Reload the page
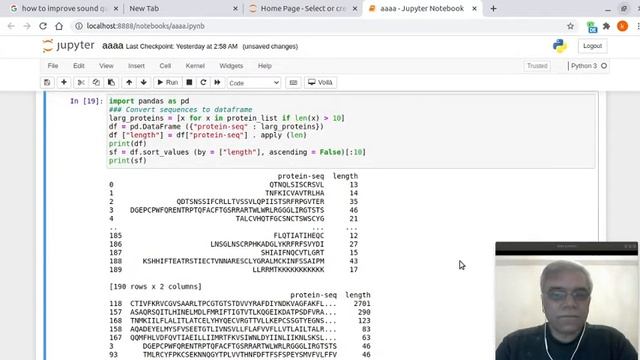Image resolution: width=640 pixels, height=360 pixels. pyautogui.click(x=43, y=26)
